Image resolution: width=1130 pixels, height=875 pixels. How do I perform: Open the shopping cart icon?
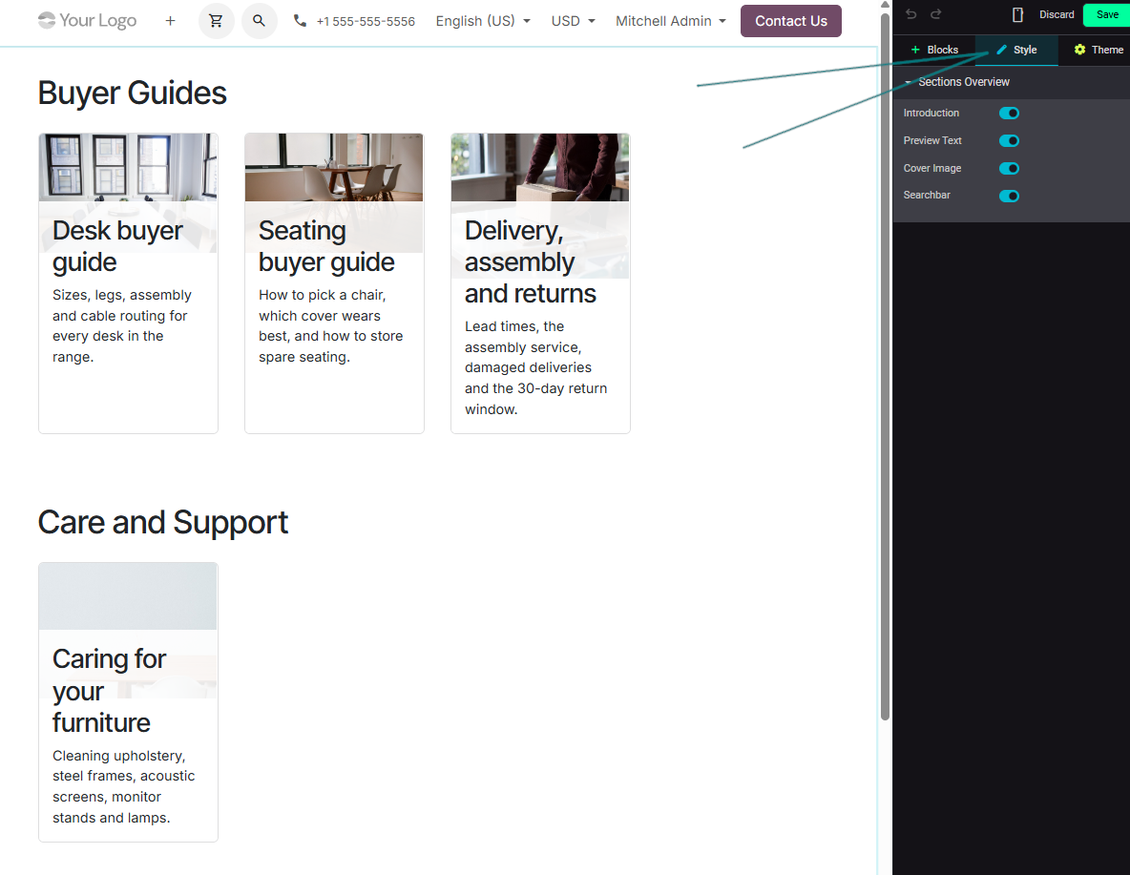(x=215, y=21)
